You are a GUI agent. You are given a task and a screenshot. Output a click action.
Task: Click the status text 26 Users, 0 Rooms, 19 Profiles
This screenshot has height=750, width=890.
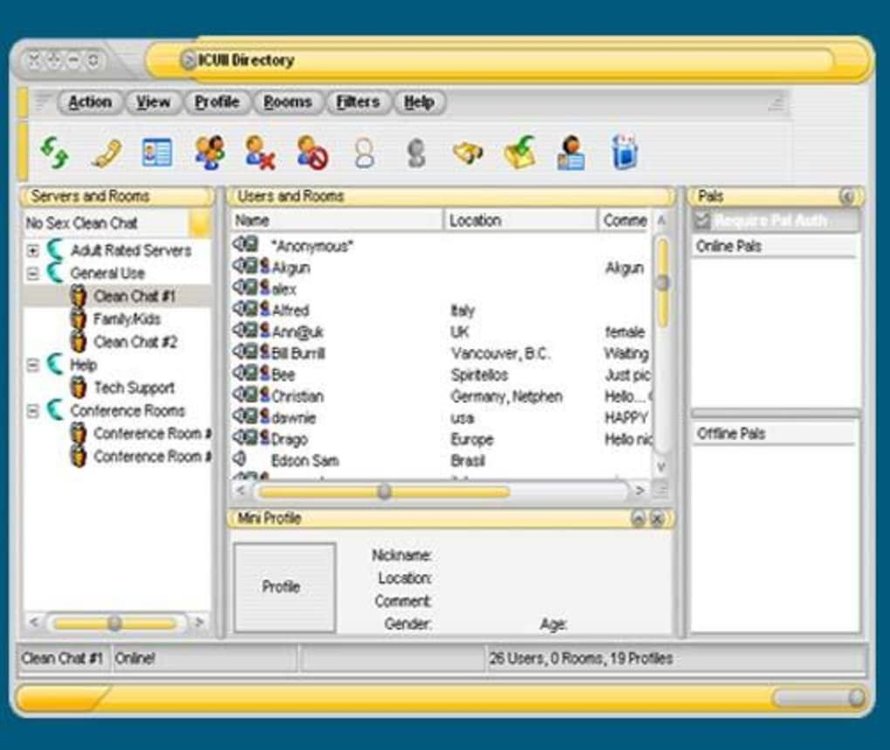click(581, 659)
